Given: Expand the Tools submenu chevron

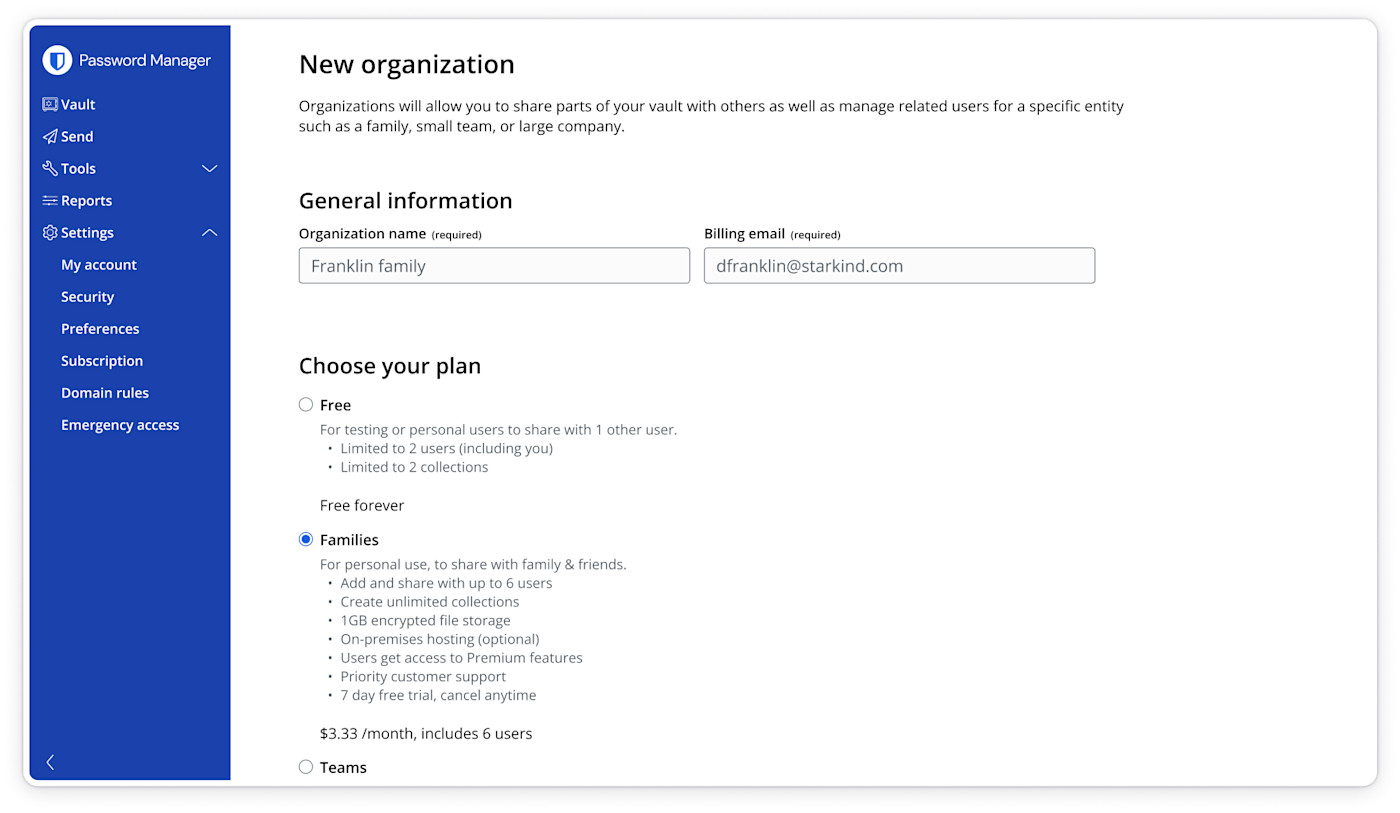Looking at the screenshot, I should pyautogui.click(x=209, y=168).
